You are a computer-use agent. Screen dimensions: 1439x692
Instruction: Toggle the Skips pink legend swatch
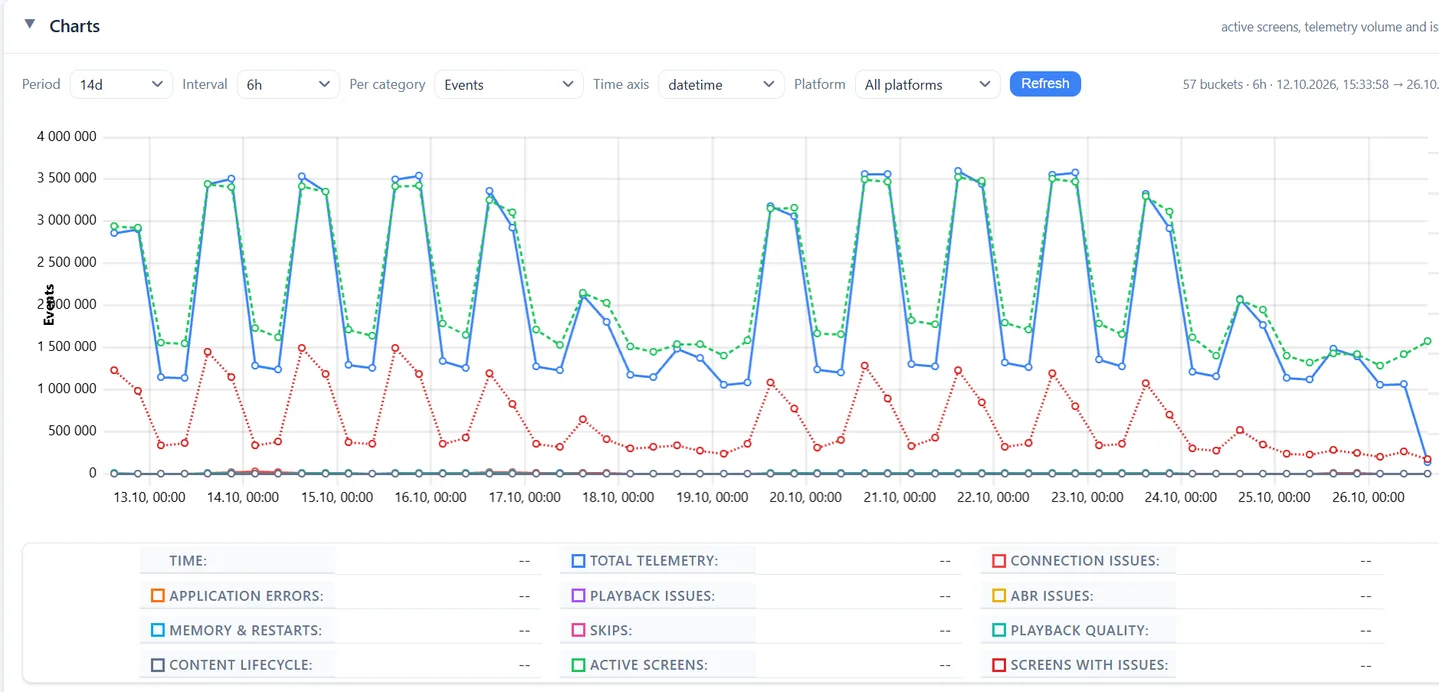click(x=578, y=630)
